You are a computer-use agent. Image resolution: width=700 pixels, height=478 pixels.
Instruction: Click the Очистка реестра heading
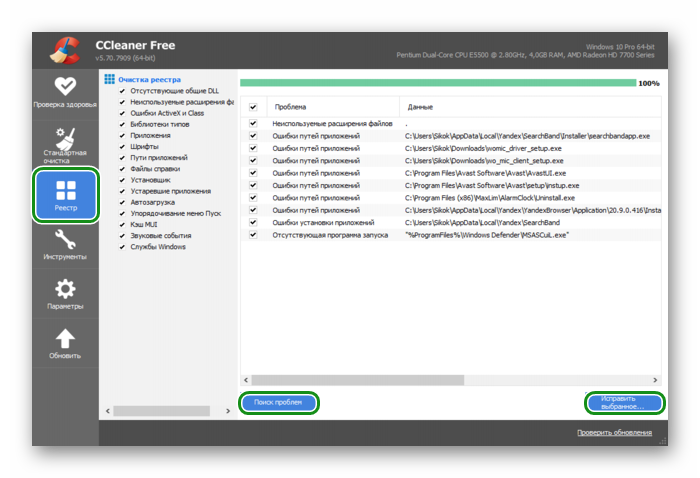150,80
